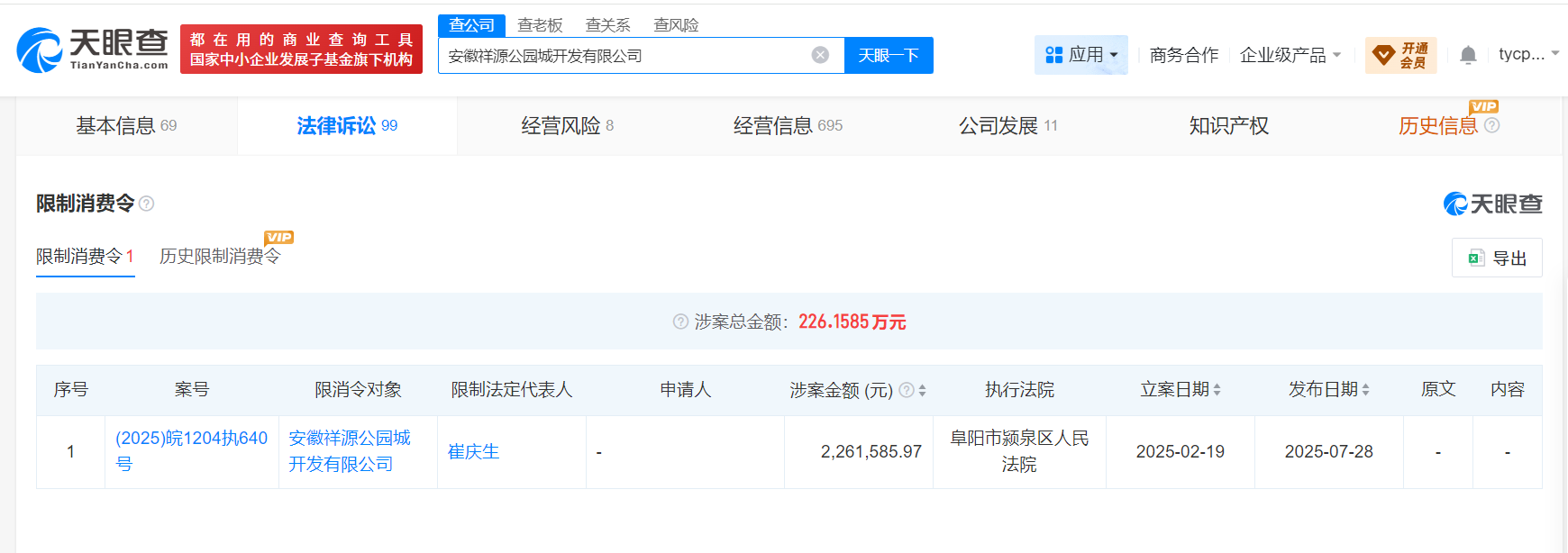Open the TianYanCha logo homepage
Screen dimensions: 1568x553
click(x=93, y=50)
